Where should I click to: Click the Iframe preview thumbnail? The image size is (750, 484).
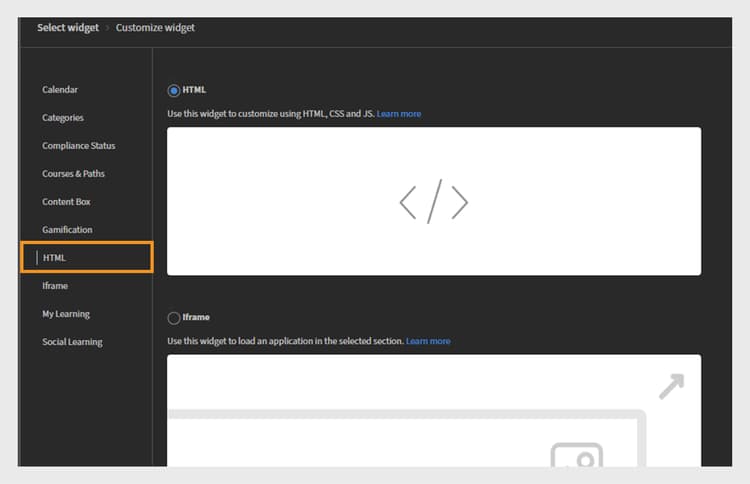coord(434,410)
